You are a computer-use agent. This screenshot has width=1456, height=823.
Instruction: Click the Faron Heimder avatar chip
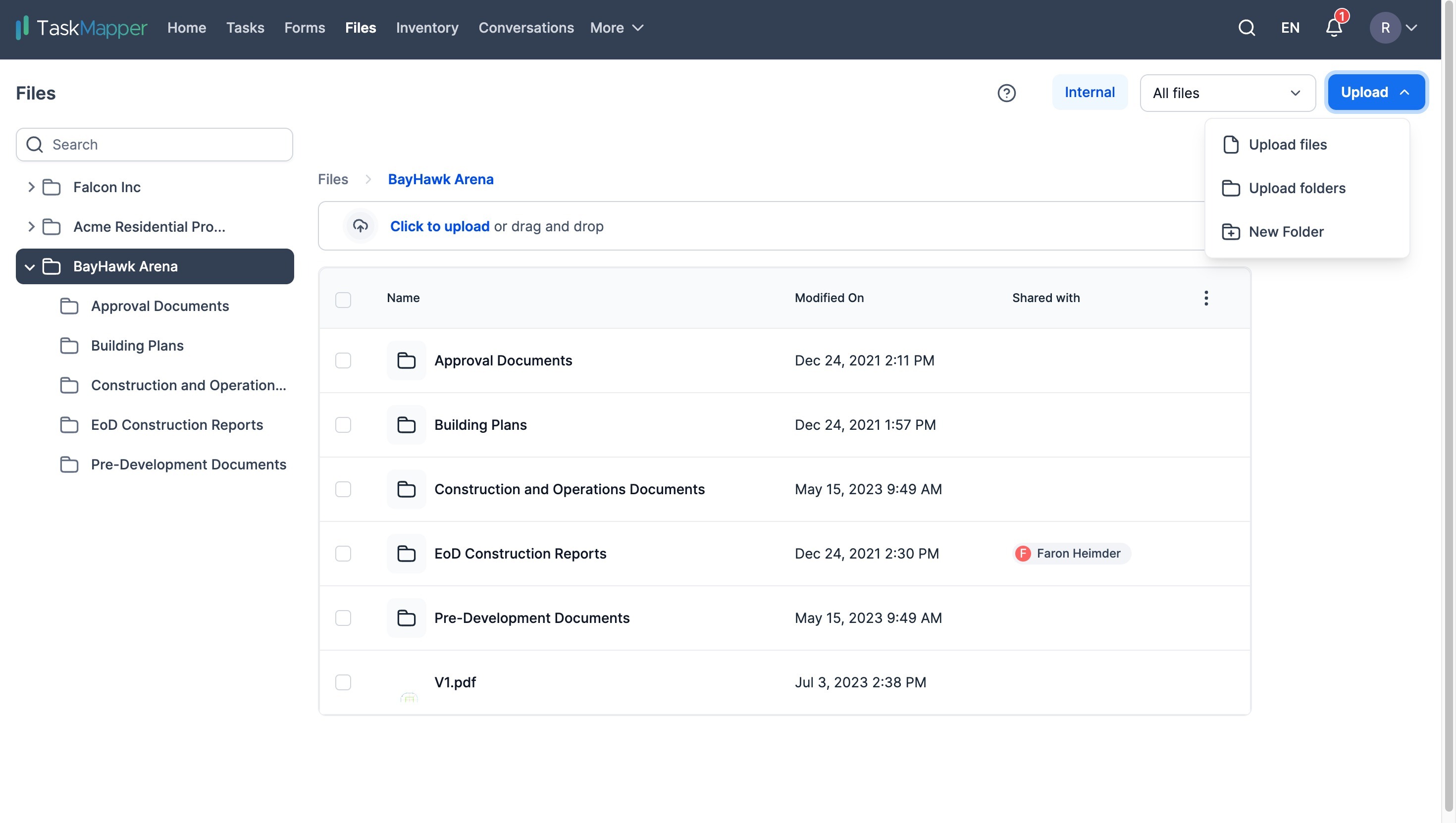click(x=1071, y=554)
